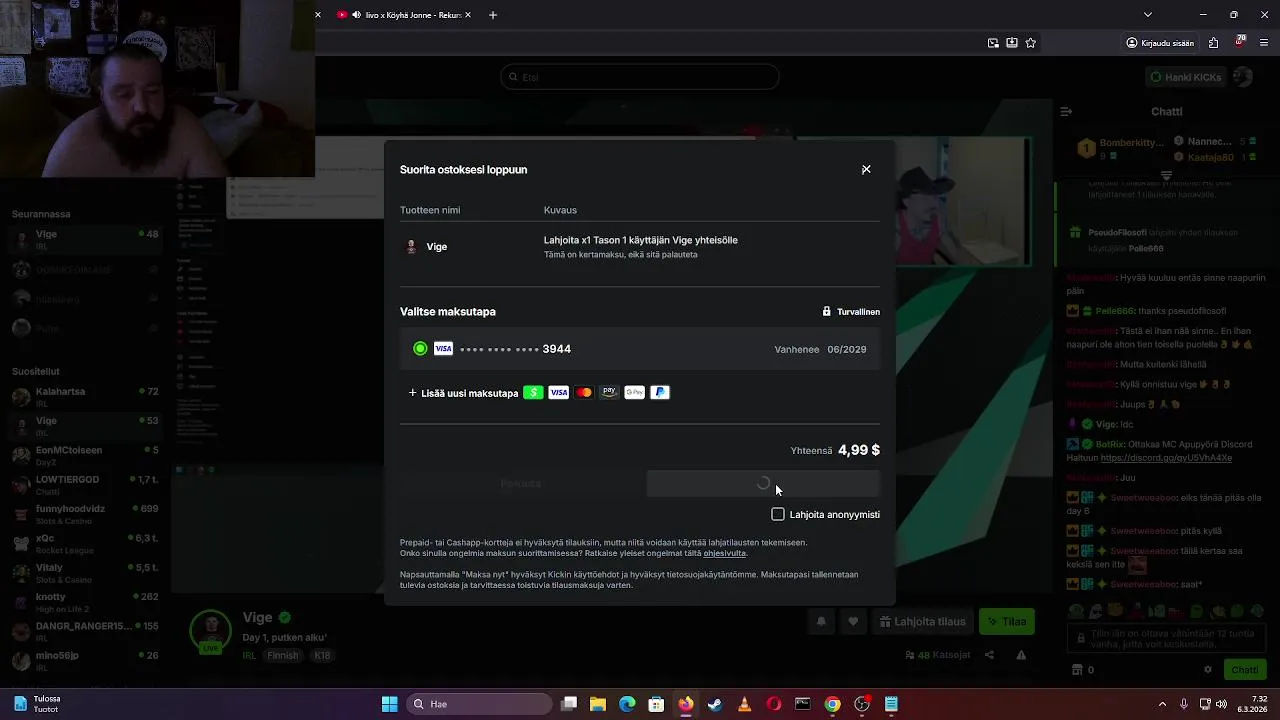
Task: Click the Turvallinen lock label
Action: [x=851, y=312]
